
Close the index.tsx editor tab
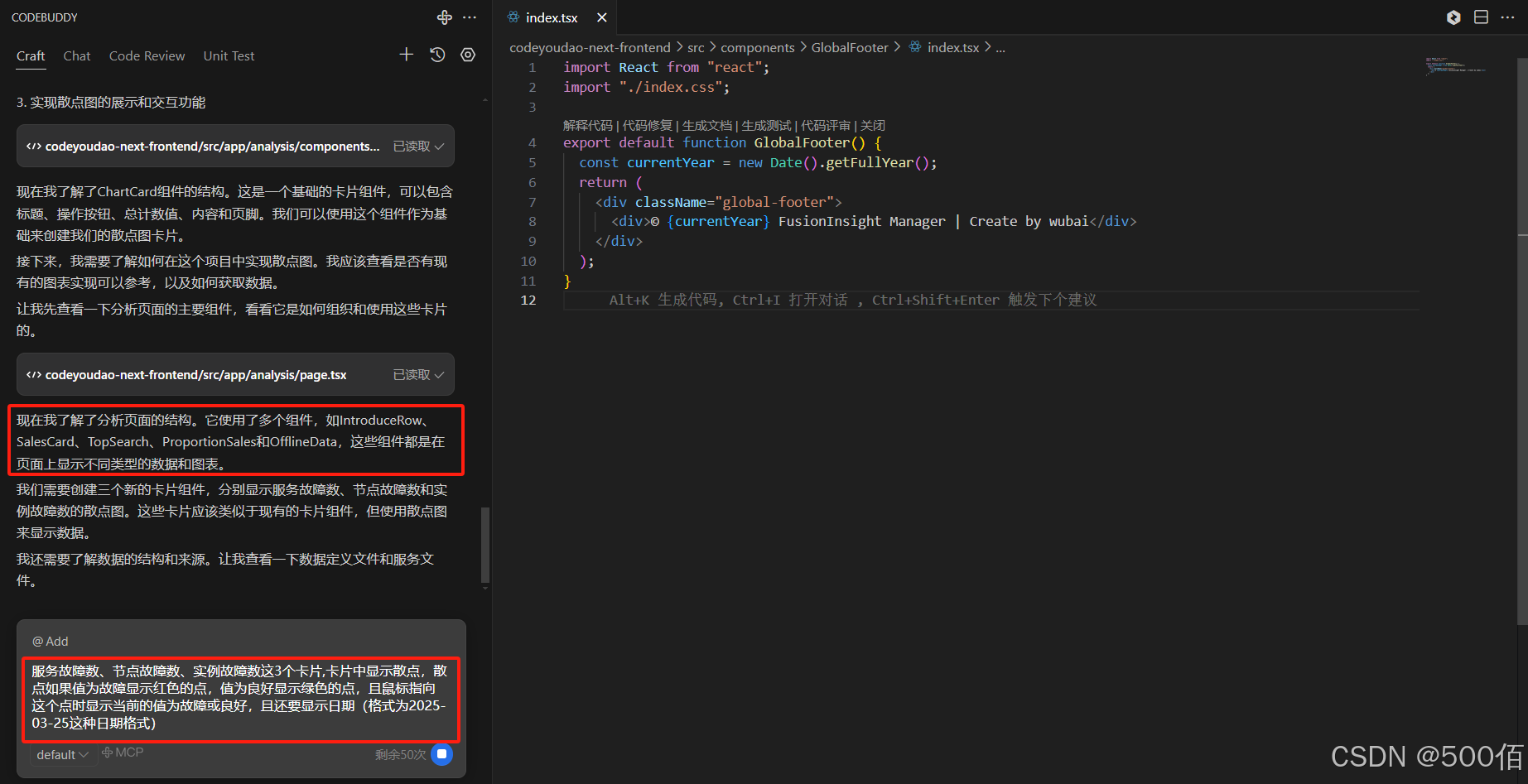click(x=602, y=17)
